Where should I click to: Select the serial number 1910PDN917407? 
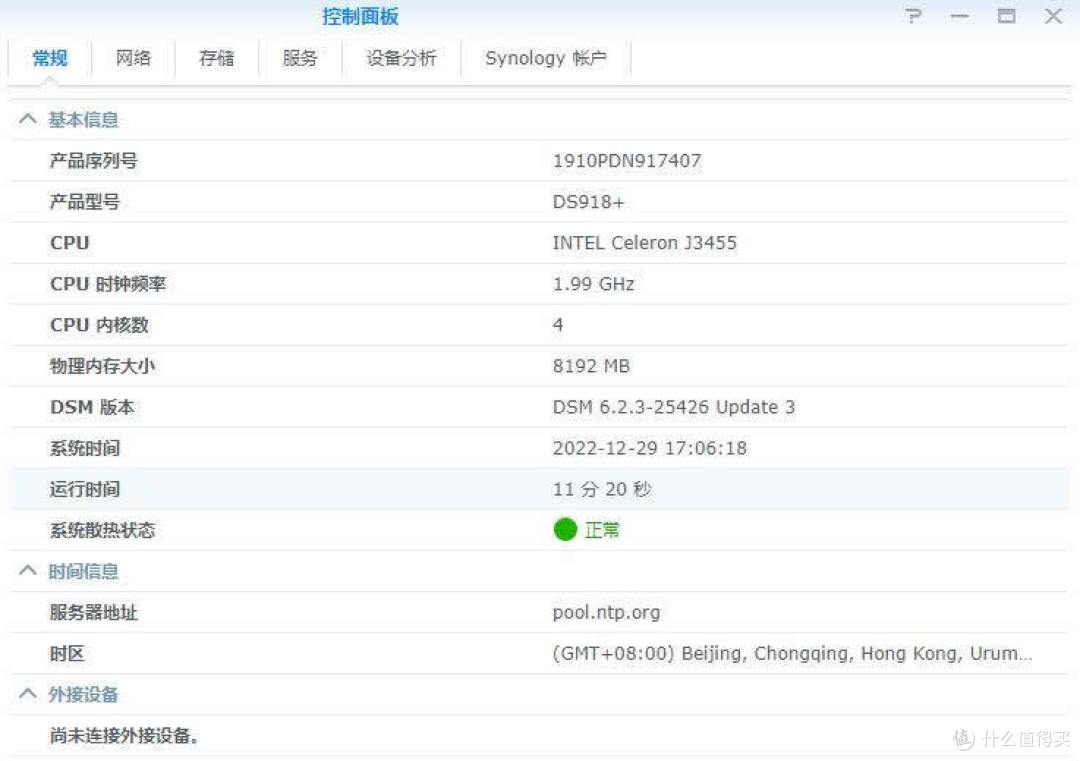627,161
